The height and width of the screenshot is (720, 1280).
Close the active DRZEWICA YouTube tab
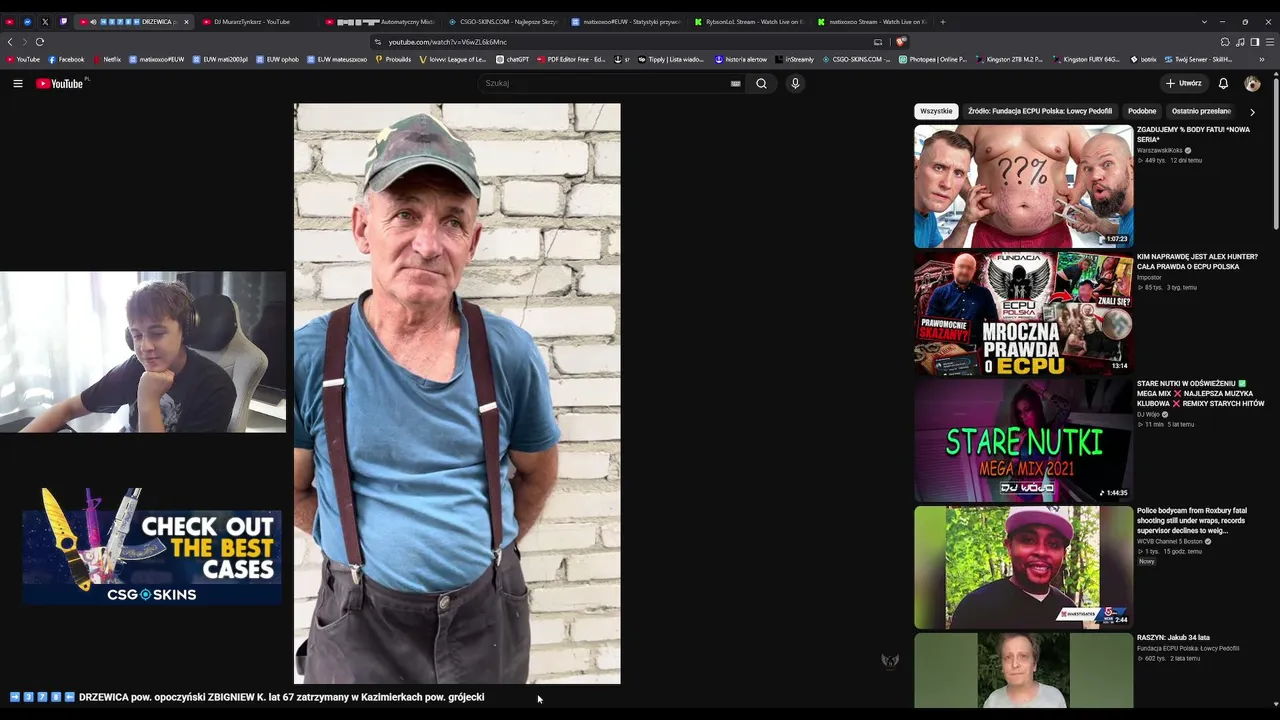pos(186,22)
